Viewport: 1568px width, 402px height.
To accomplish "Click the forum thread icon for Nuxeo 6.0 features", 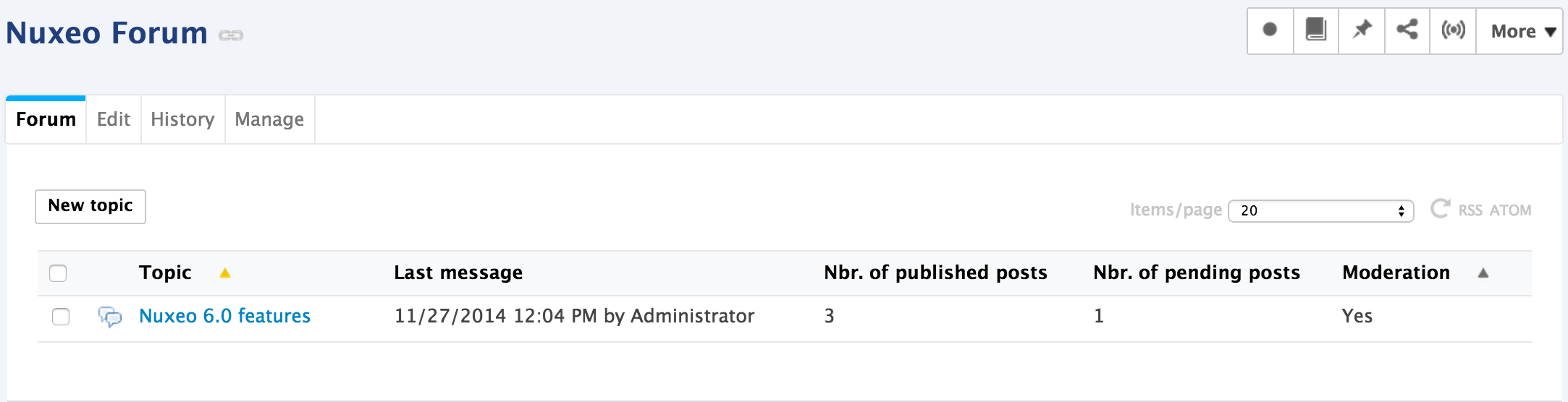I will coord(110,316).
